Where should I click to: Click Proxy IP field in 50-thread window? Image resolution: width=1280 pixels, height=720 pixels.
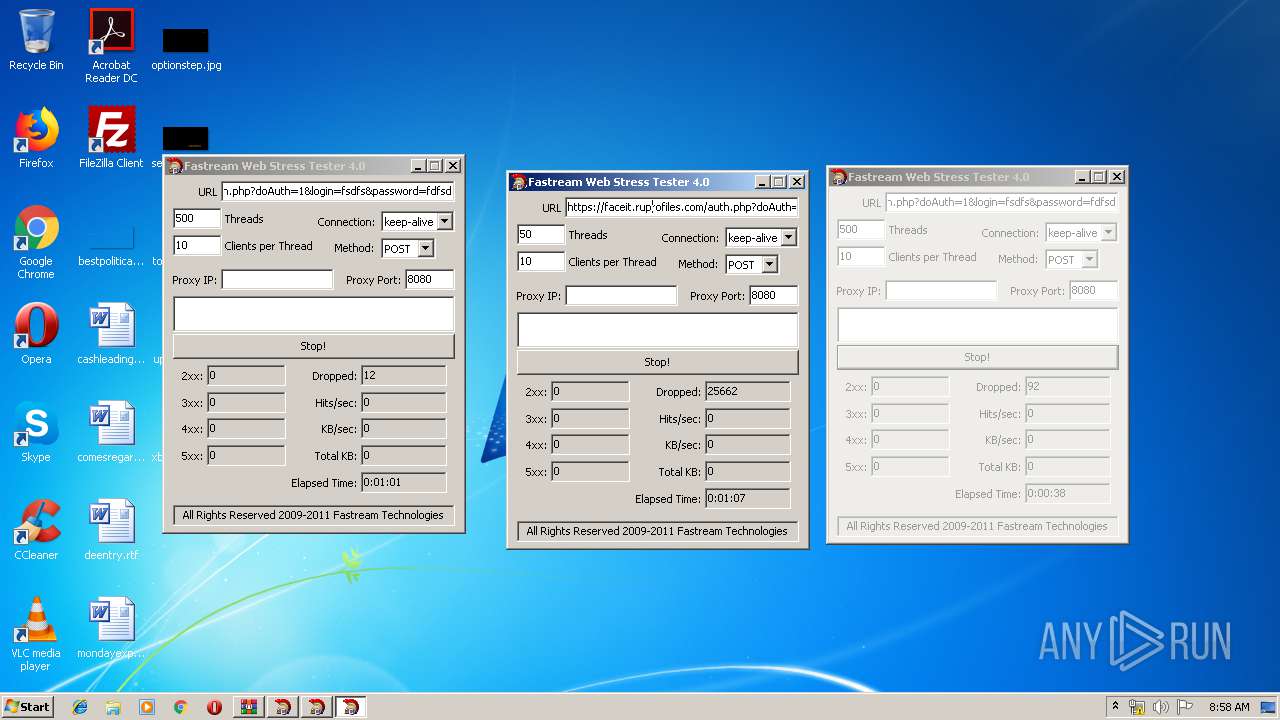(621, 296)
